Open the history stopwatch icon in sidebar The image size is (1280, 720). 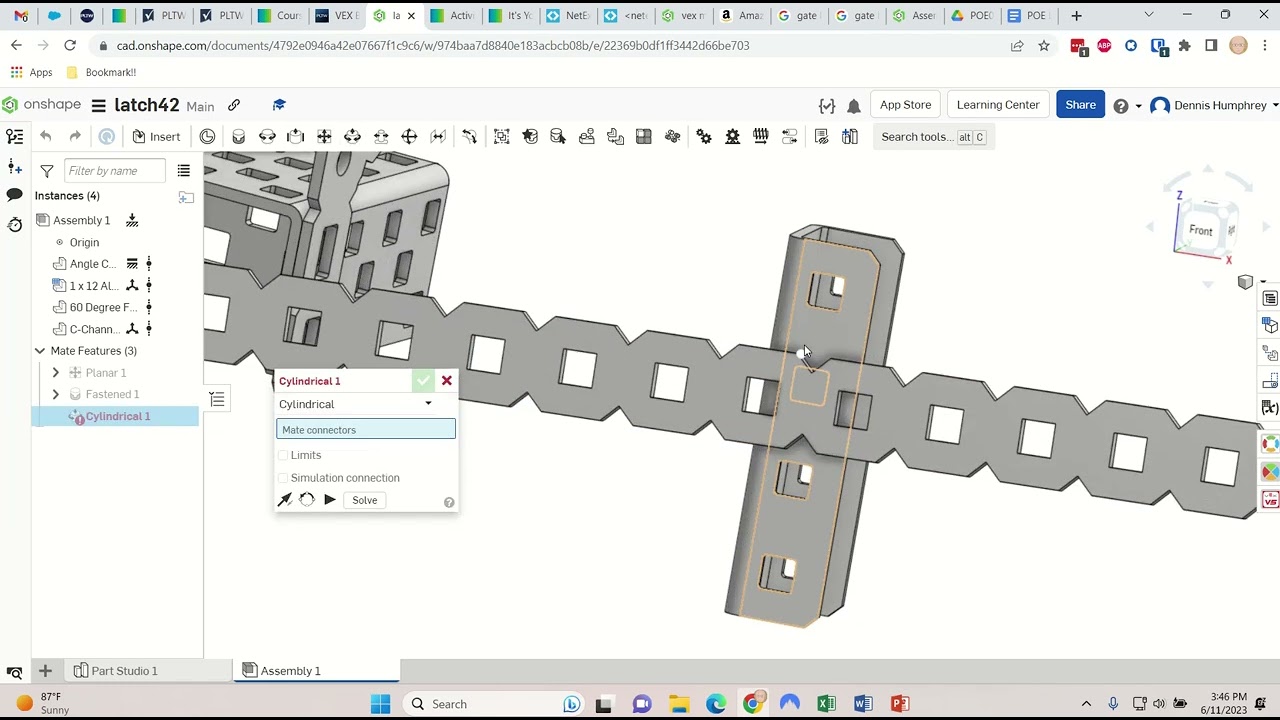coord(15,224)
